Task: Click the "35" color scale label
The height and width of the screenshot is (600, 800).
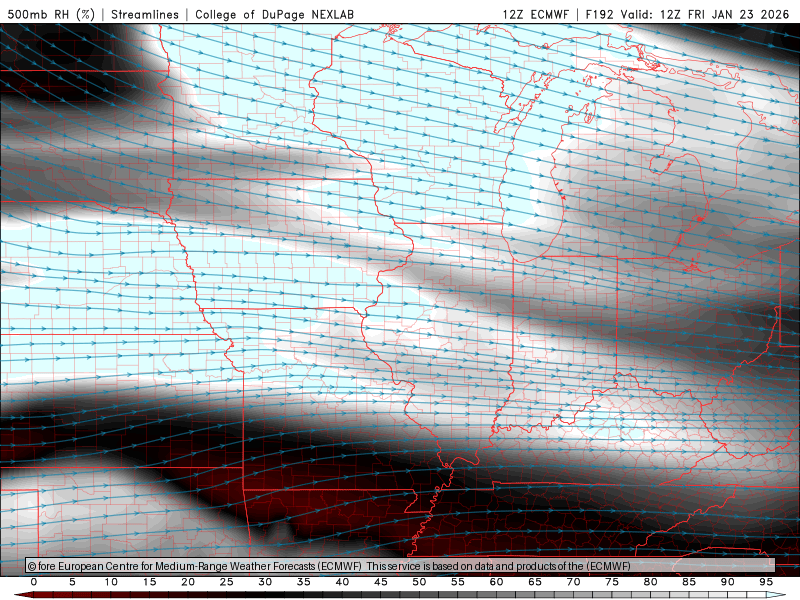Action: 304,582
